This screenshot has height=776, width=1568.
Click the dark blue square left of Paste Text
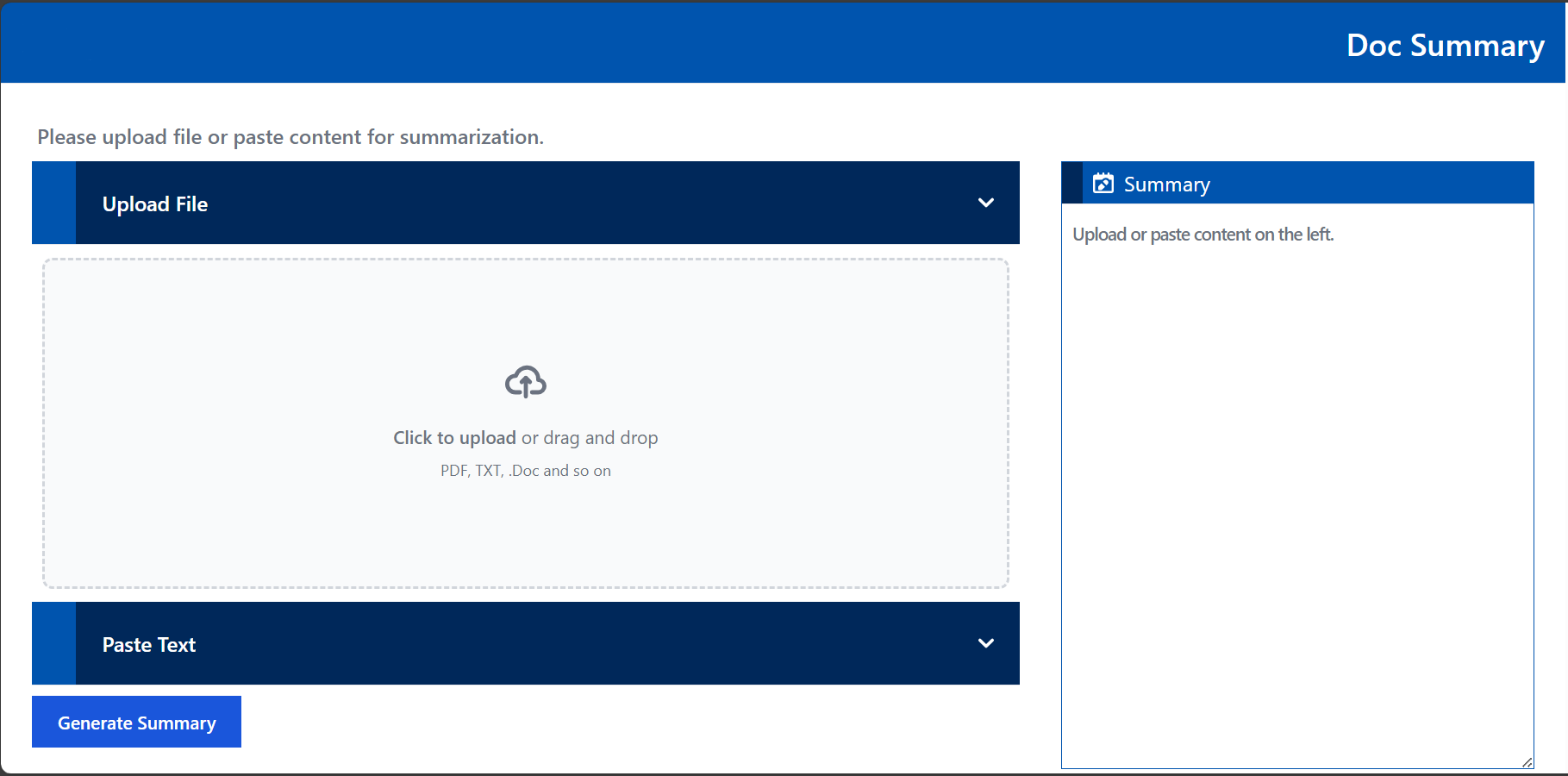click(53, 643)
